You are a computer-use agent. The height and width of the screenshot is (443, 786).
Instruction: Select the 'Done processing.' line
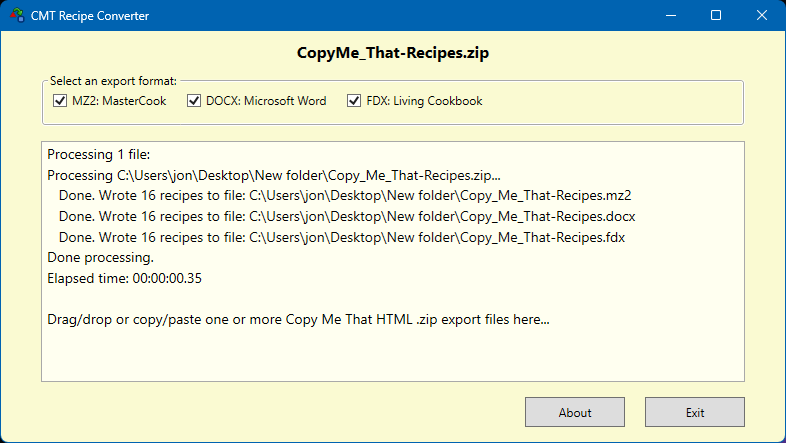click(100, 258)
